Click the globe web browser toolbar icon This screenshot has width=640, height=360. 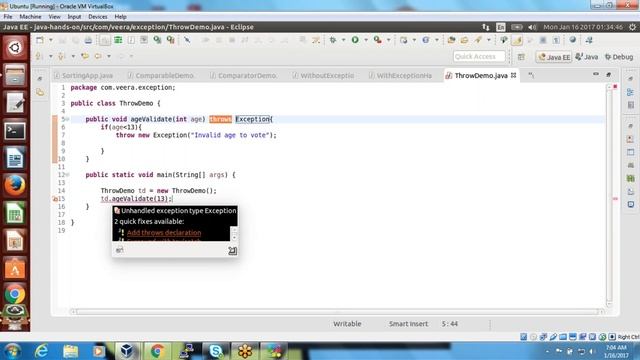[x=573, y=40]
